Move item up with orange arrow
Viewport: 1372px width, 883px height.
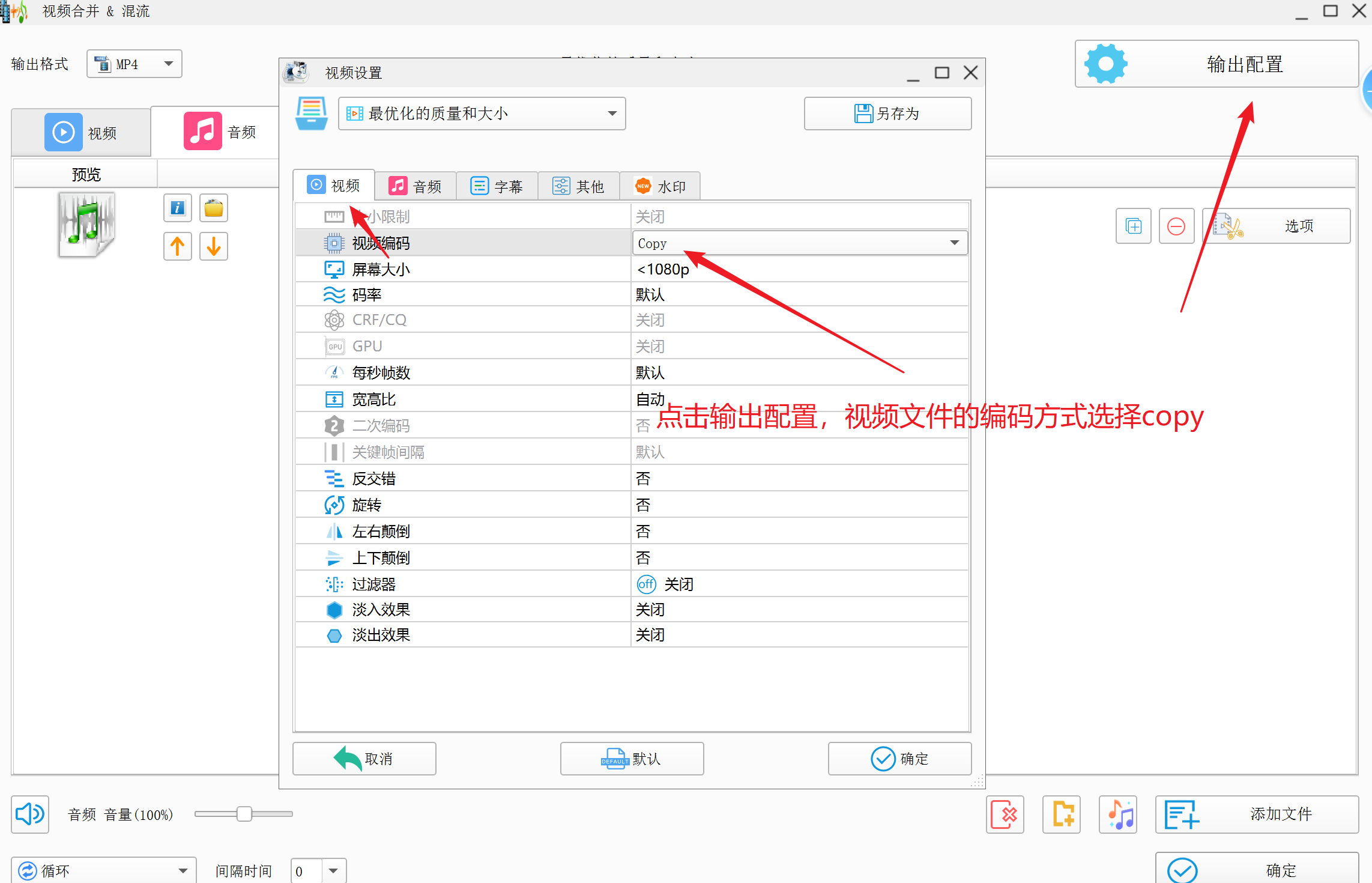[177, 246]
